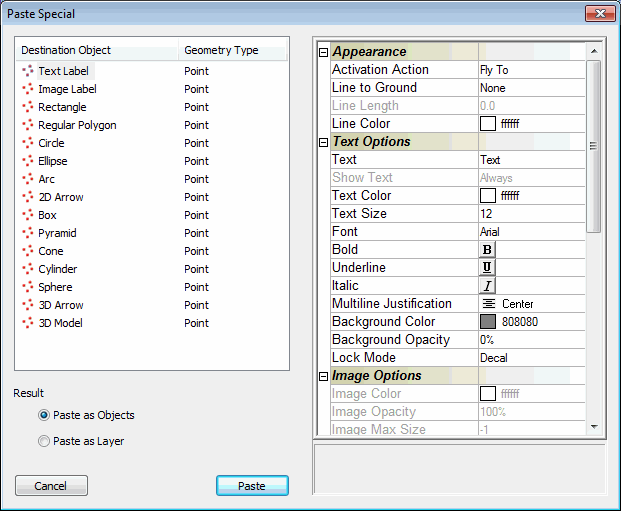Open the Line Color white swatch
Screen dimensions: 621x511
click(488, 124)
